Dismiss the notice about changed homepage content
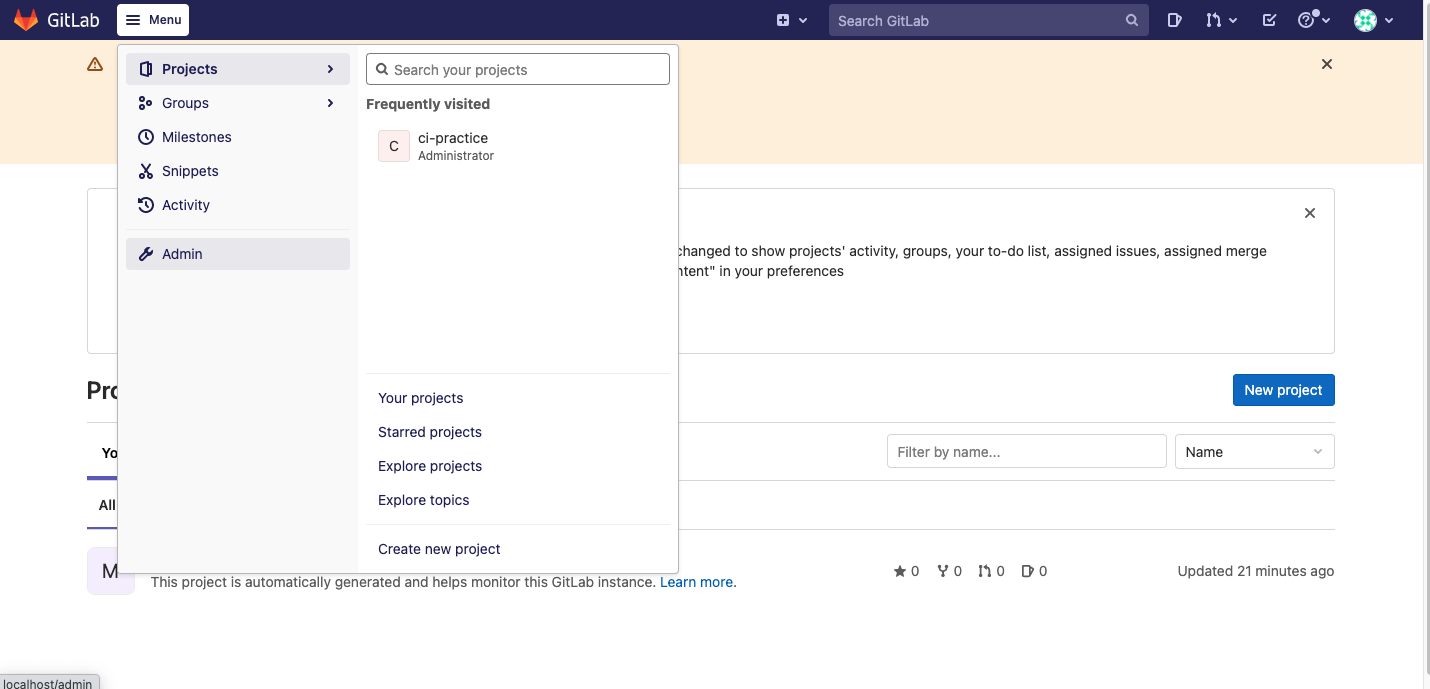Viewport: 1430px width, 689px height. click(1310, 213)
